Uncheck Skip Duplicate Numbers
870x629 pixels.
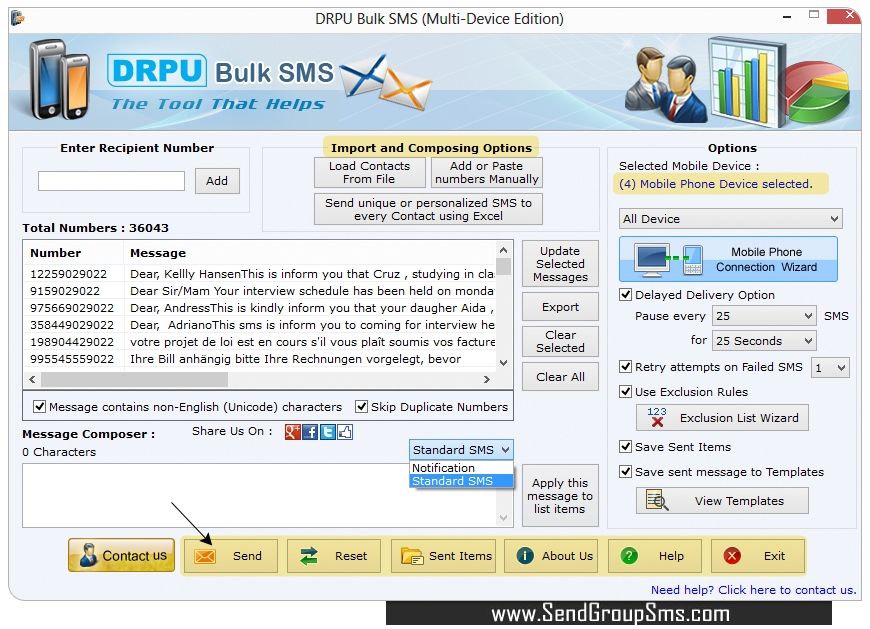coord(361,407)
